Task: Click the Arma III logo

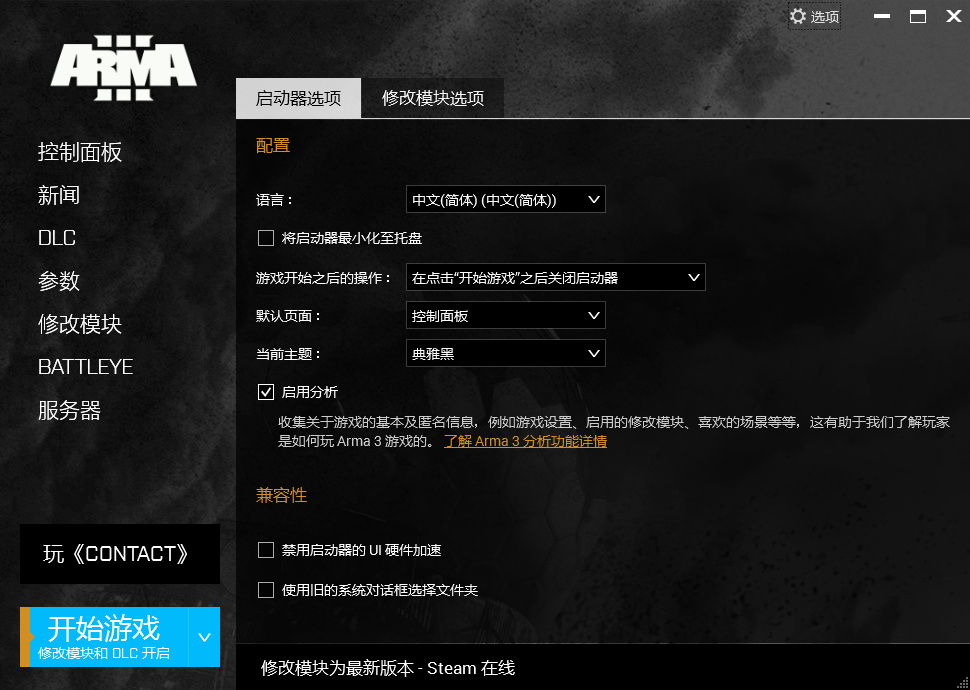Action: pyautogui.click(x=124, y=67)
